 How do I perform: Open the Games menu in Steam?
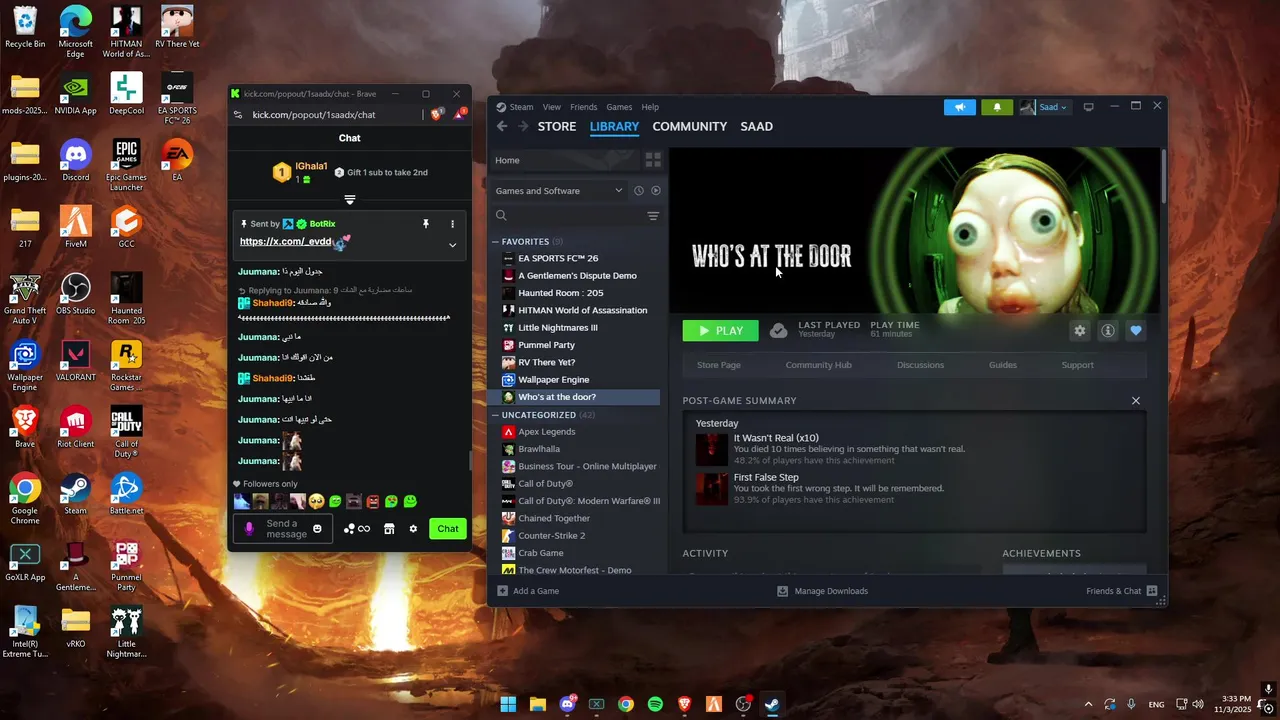(x=619, y=107)
